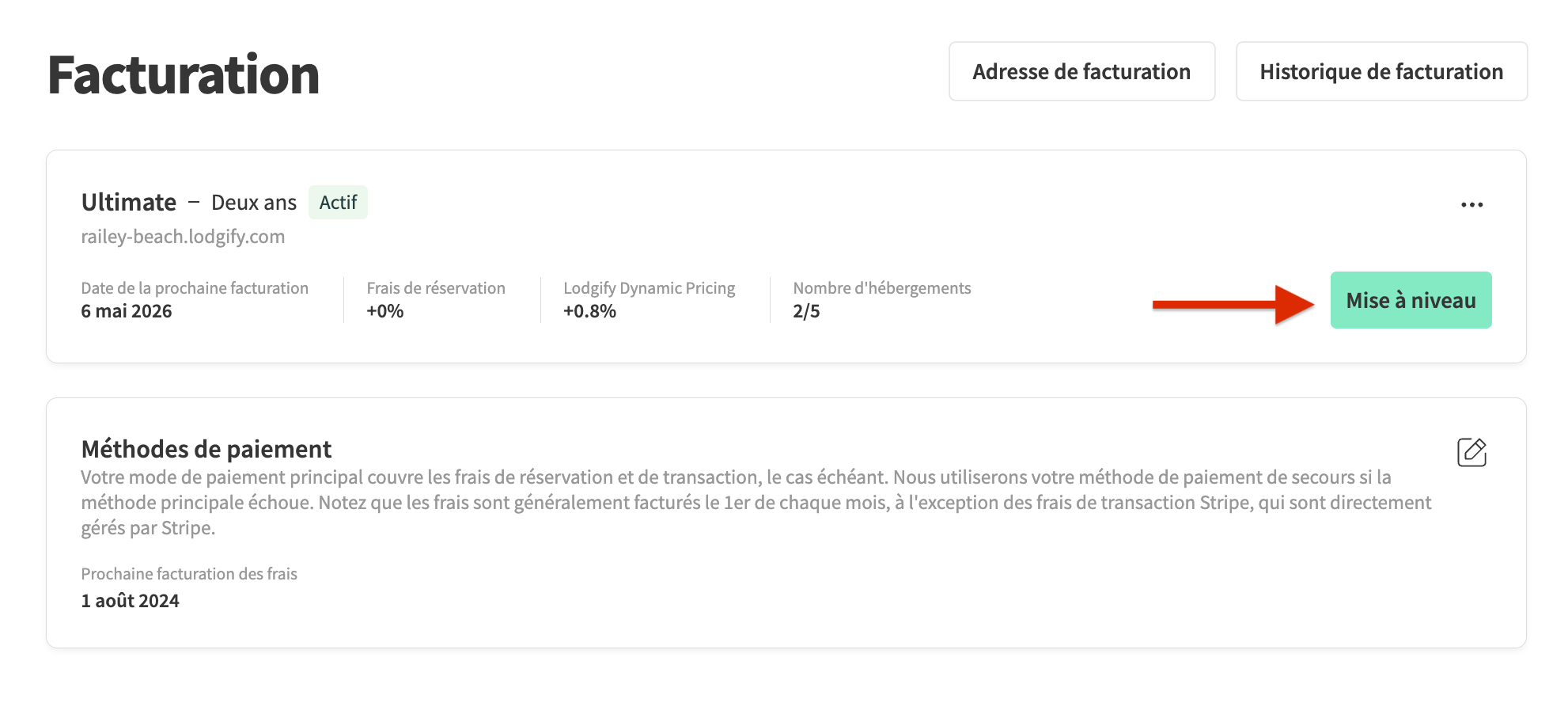Click the railey-beach.lodgify.com domain text
Image resolution: width=1568 pixels, height=703 pixels.
[x=183, y=237]
